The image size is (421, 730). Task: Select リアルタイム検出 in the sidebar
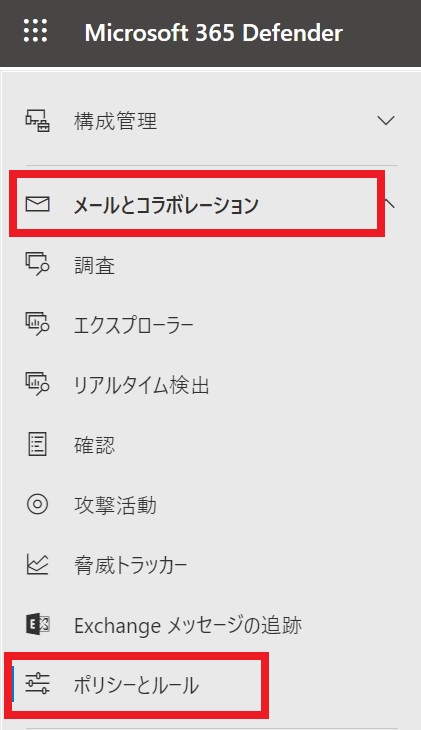142,385
